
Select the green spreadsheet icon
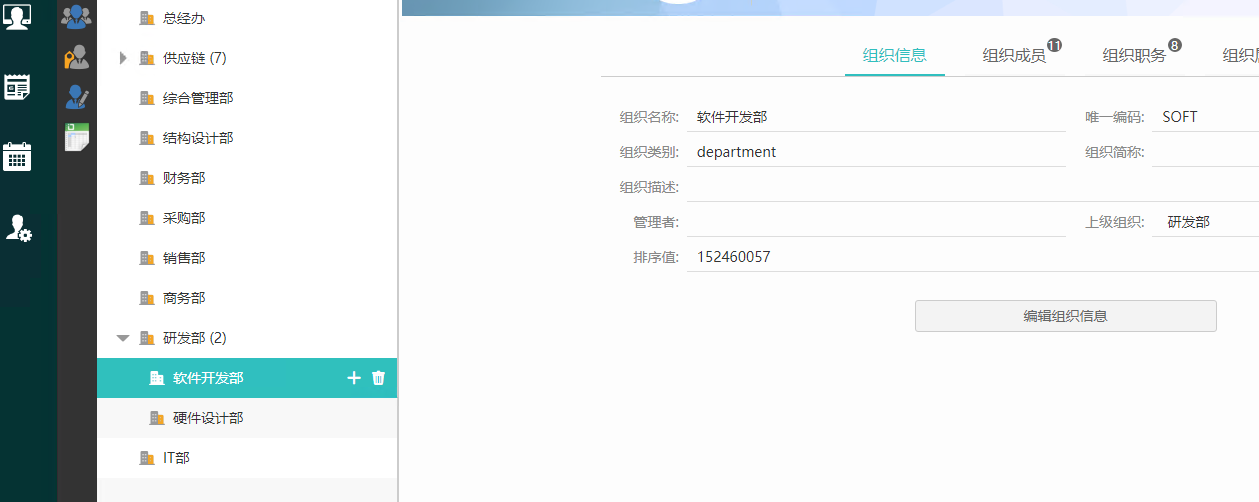point(77,137)
